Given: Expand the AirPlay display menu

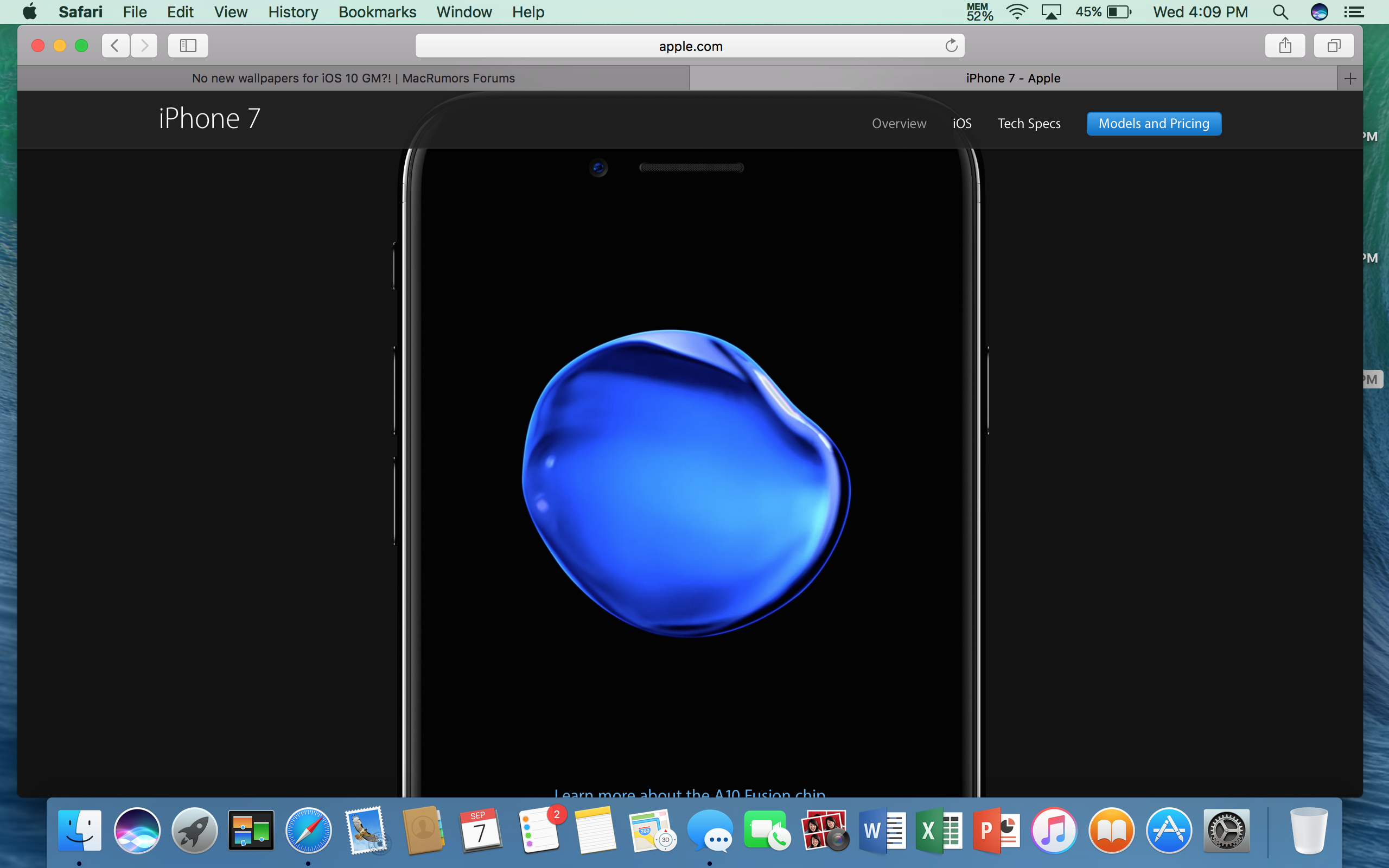Looking at the screenshot, I should (x=1051, y=12).
